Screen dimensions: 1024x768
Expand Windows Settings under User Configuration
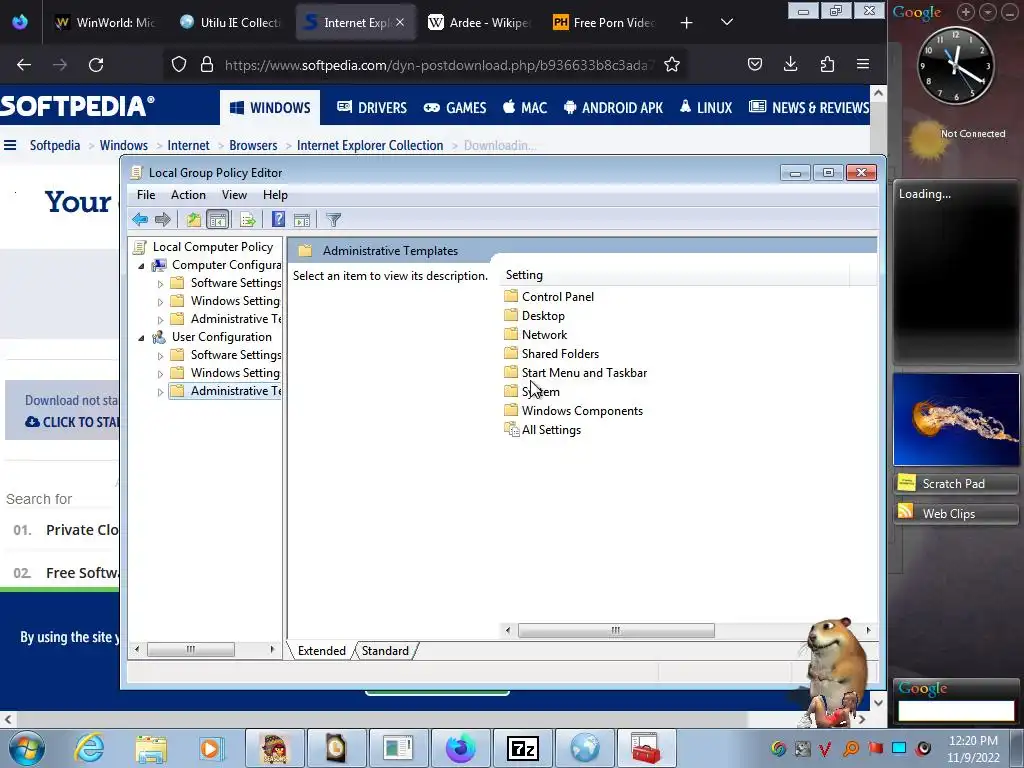pyautogui.click(x=160, y=374)
